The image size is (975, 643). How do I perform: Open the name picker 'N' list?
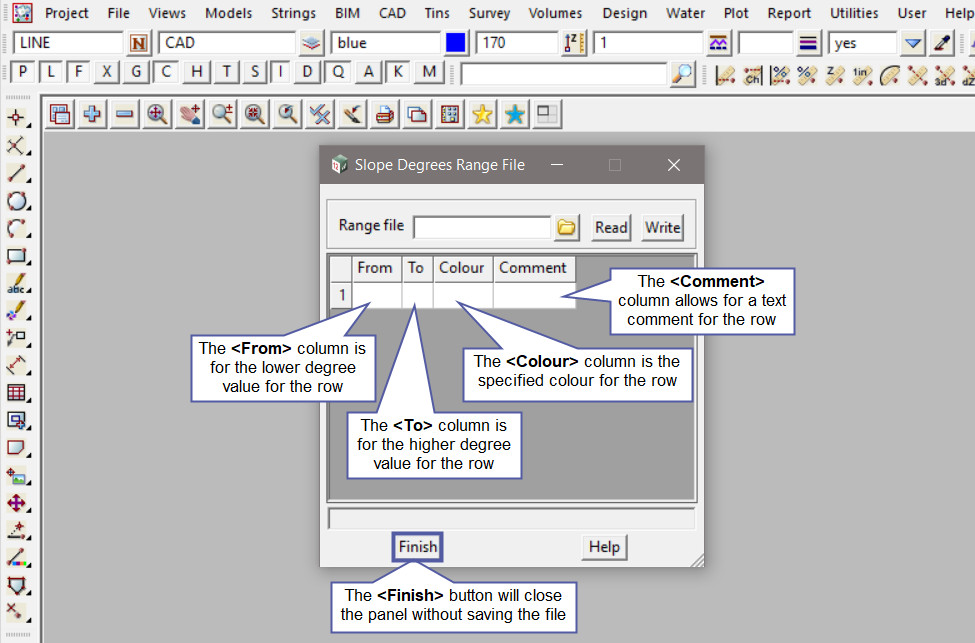tap(139, 43)
